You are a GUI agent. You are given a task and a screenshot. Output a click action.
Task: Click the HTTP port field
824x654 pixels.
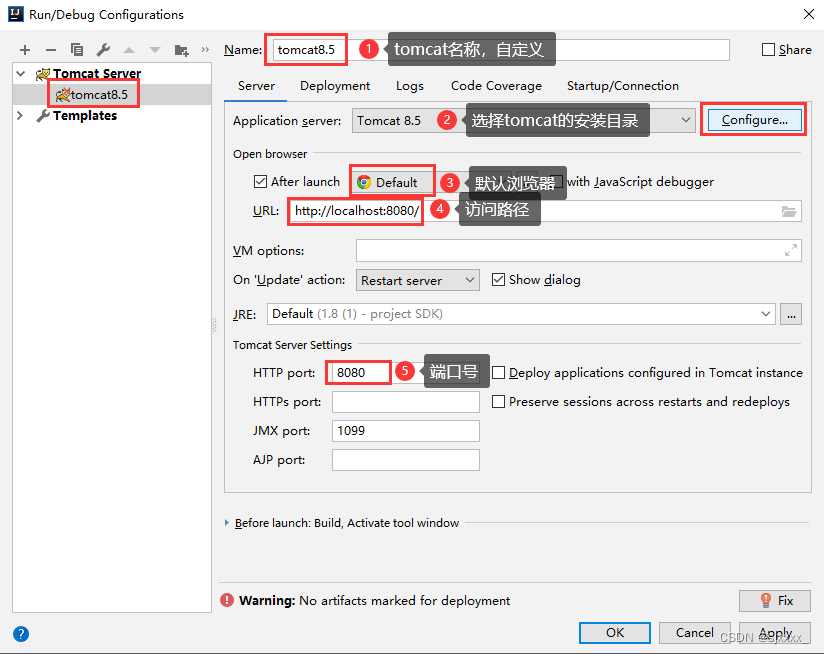[406, 372]
